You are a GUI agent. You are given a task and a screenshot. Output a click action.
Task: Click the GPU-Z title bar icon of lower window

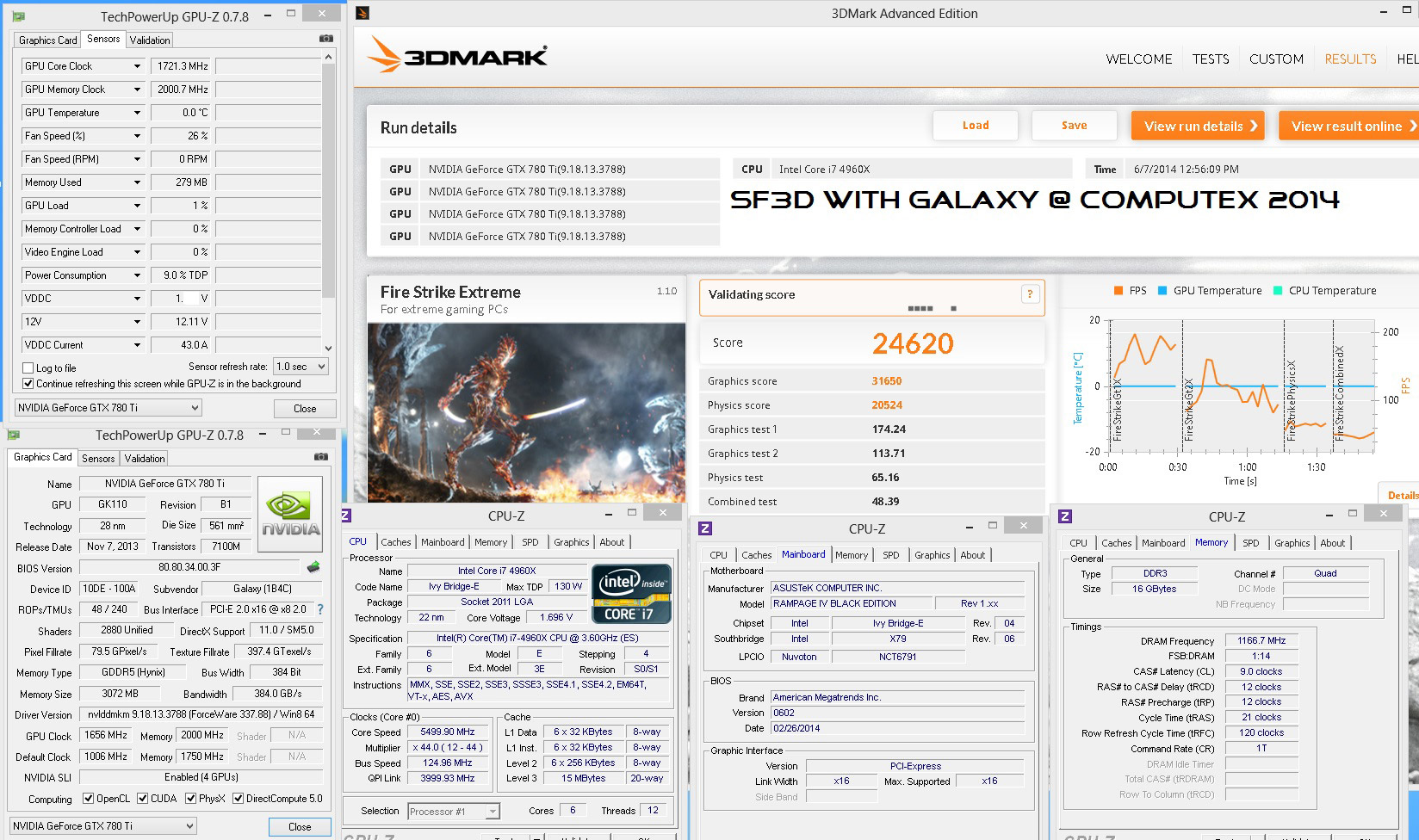pos(13,435)
